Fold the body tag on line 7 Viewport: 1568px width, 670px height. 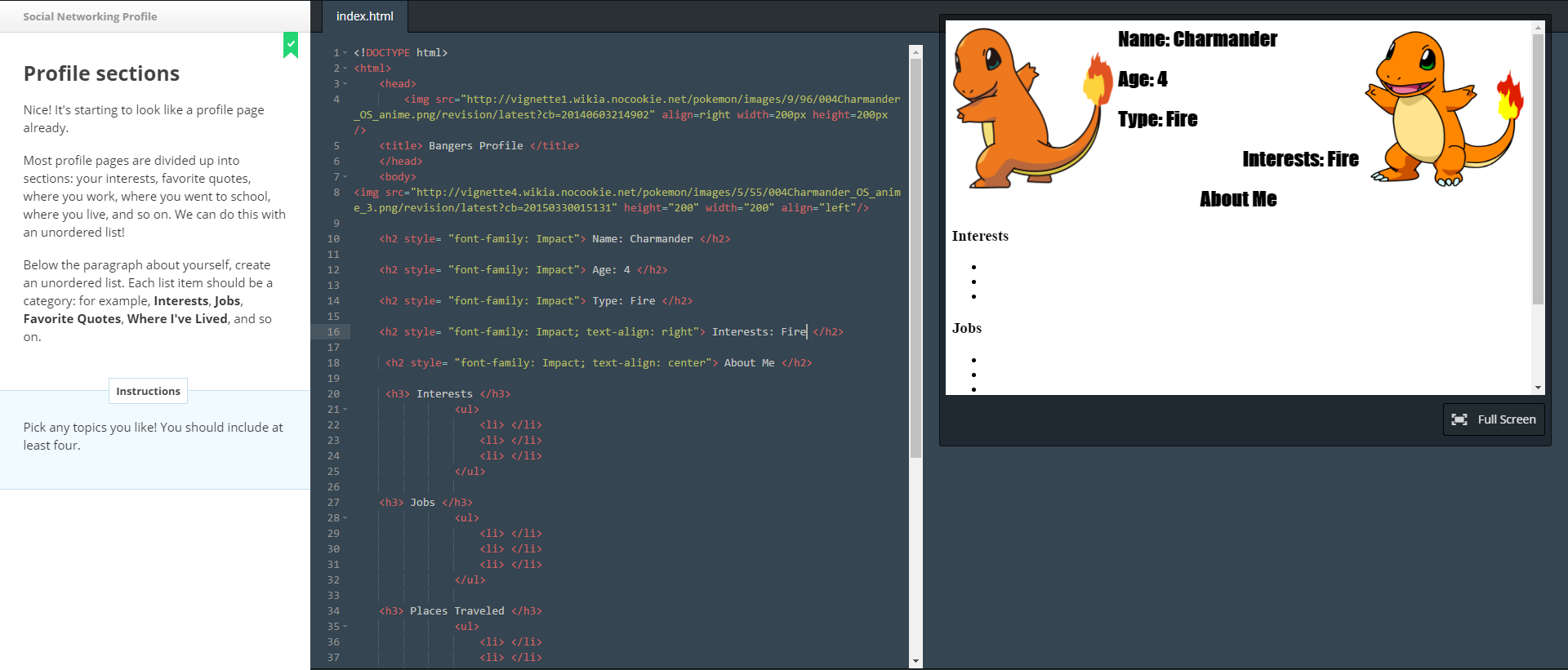coord(345,177)
